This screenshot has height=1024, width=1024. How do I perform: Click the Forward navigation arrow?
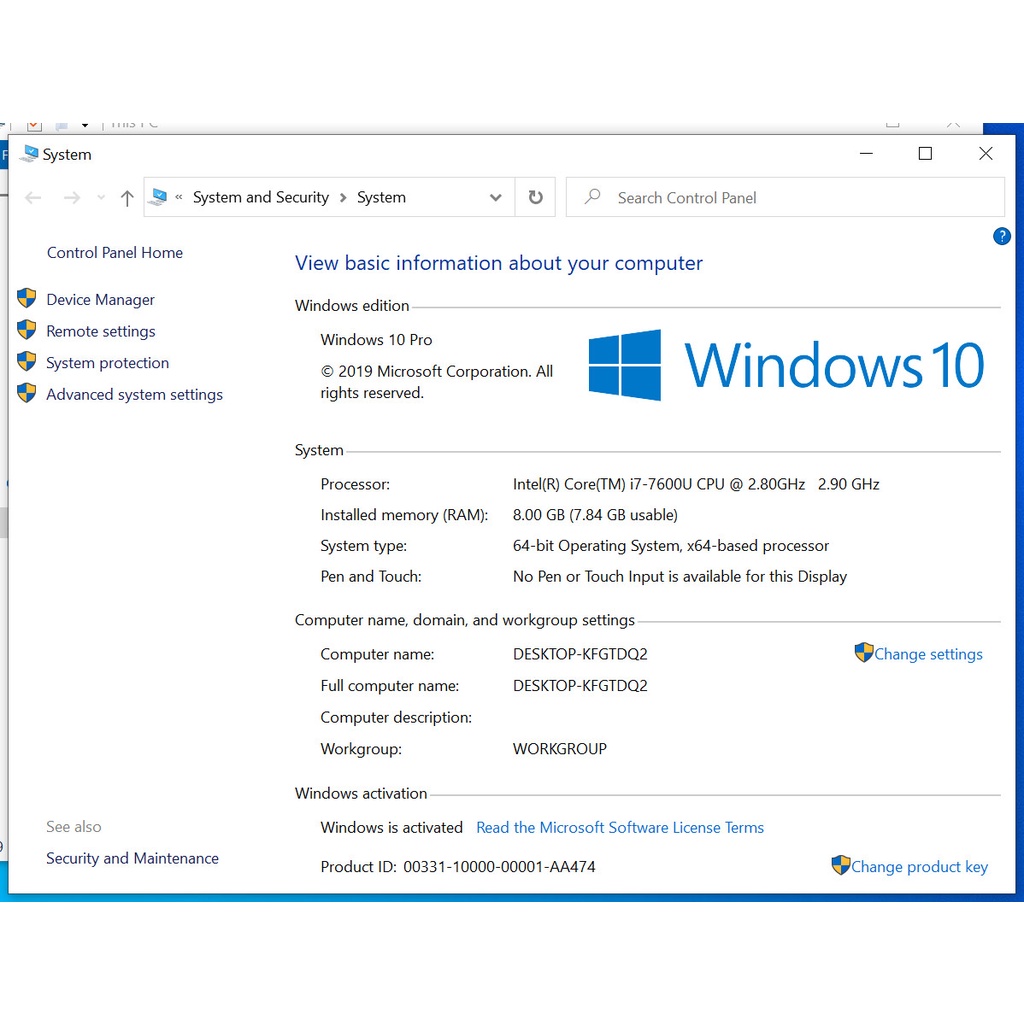[x=72, y=198]
